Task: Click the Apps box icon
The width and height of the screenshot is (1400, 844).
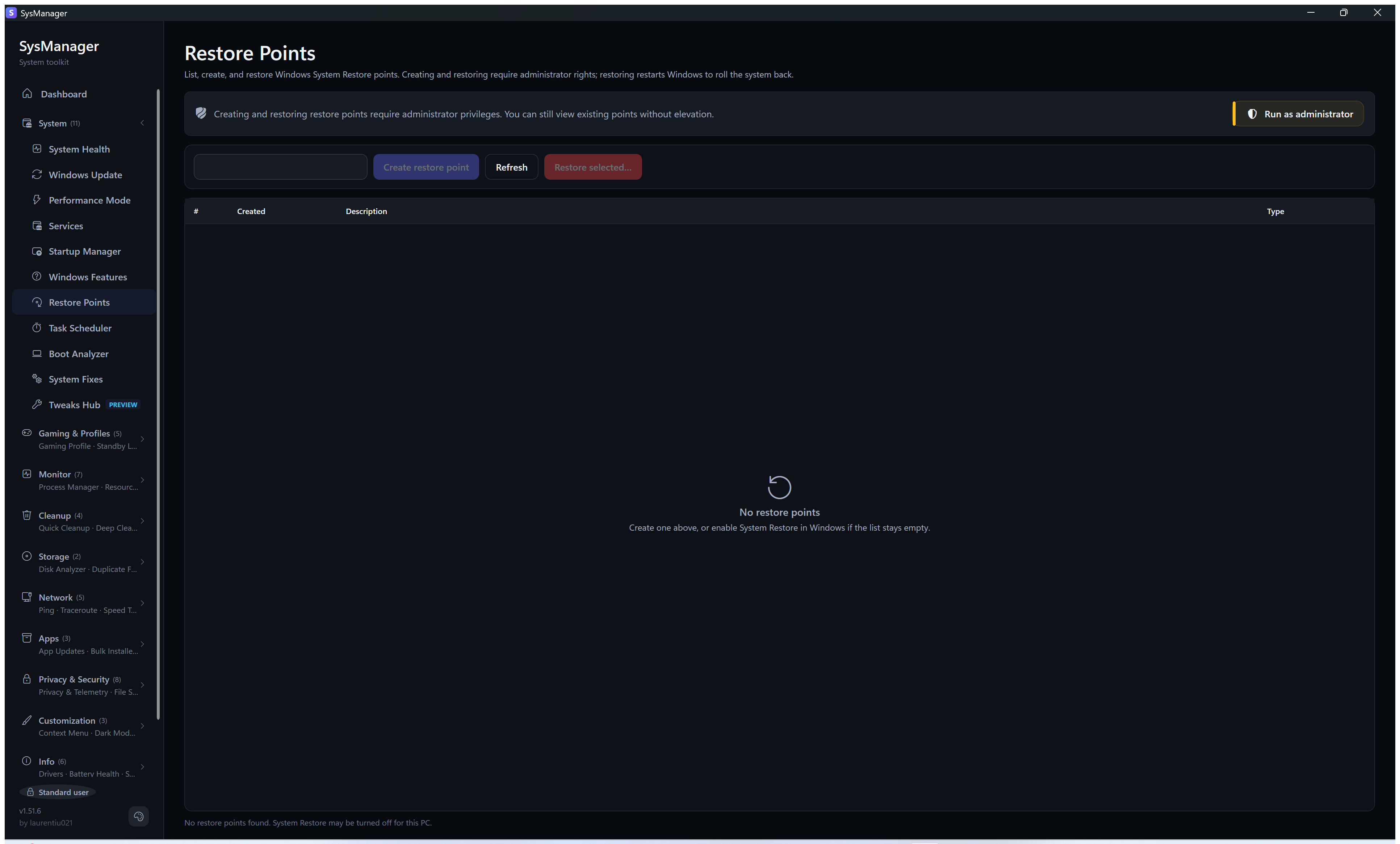Action: (27, 638)
